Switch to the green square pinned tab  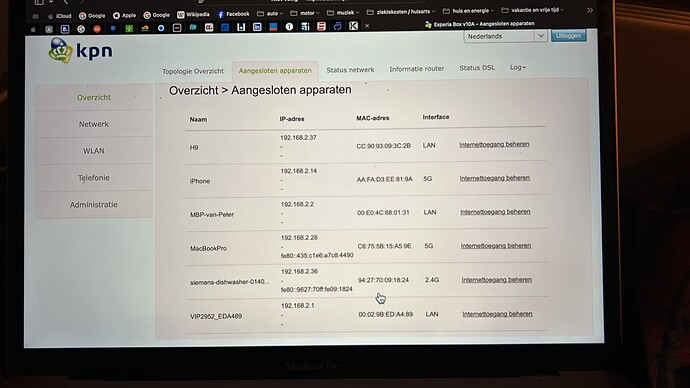129,29
